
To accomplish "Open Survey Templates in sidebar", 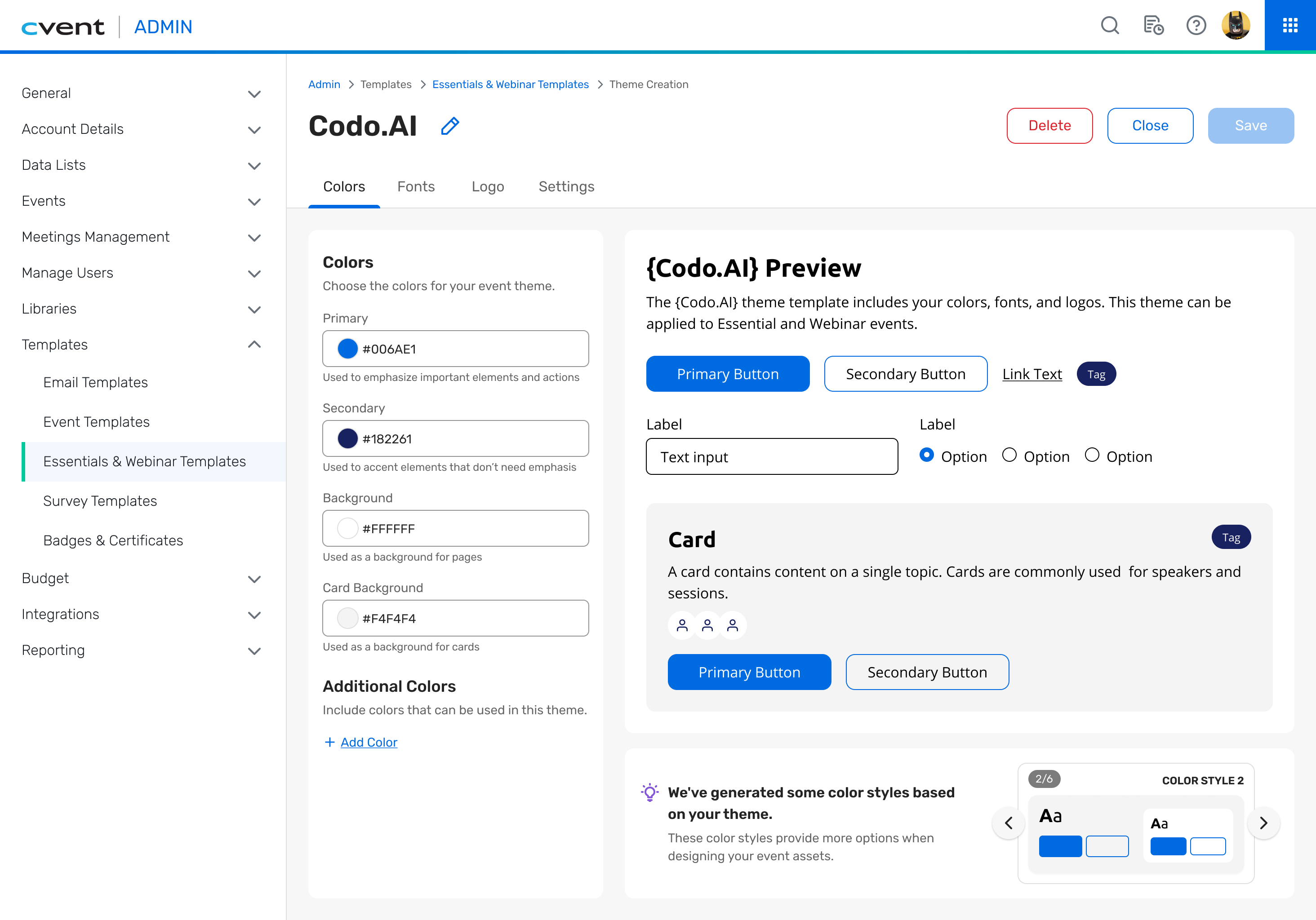I will [100, 501].
